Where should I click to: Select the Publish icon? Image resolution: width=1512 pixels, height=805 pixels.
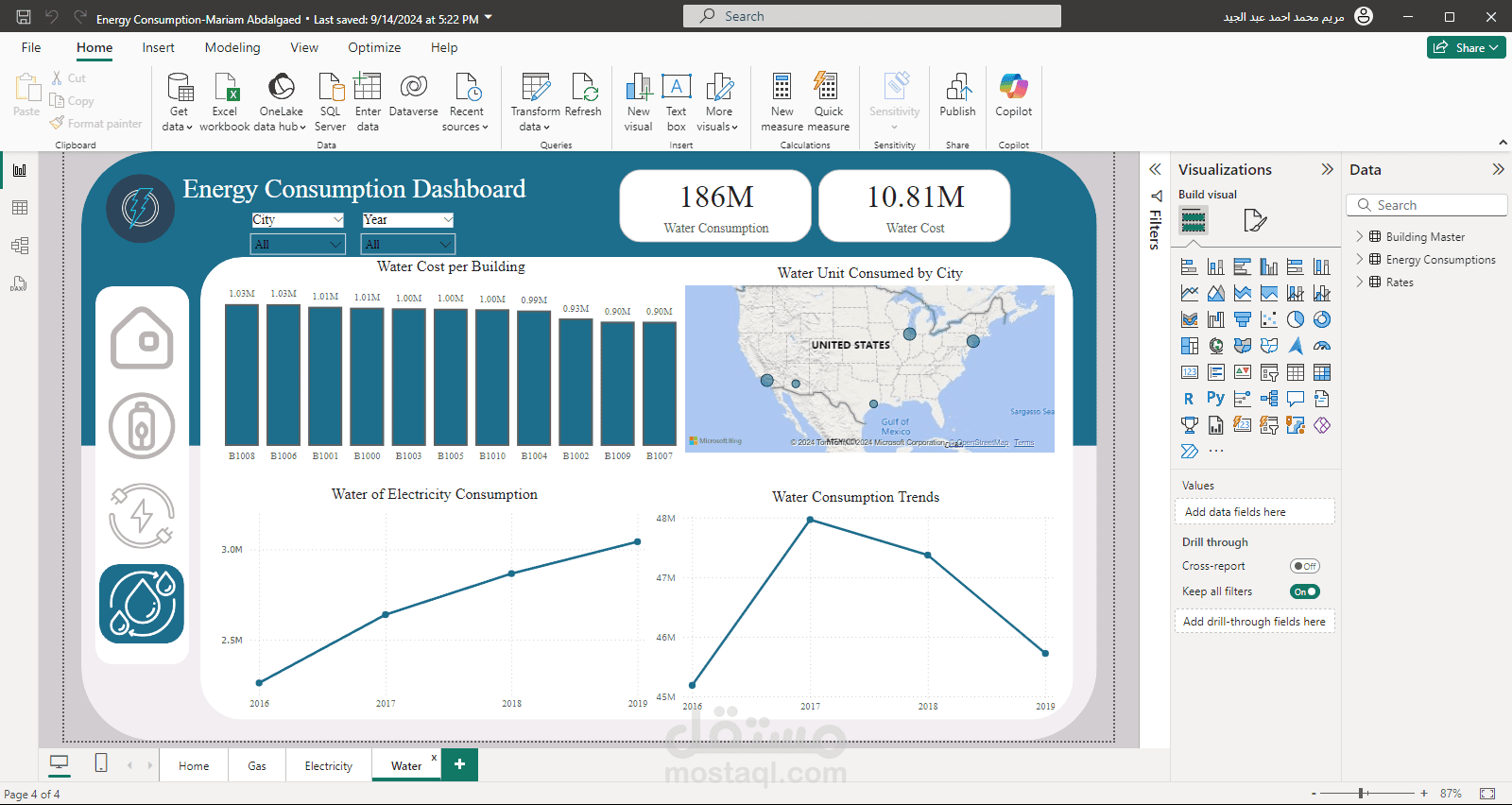click(x=957, y=95)
